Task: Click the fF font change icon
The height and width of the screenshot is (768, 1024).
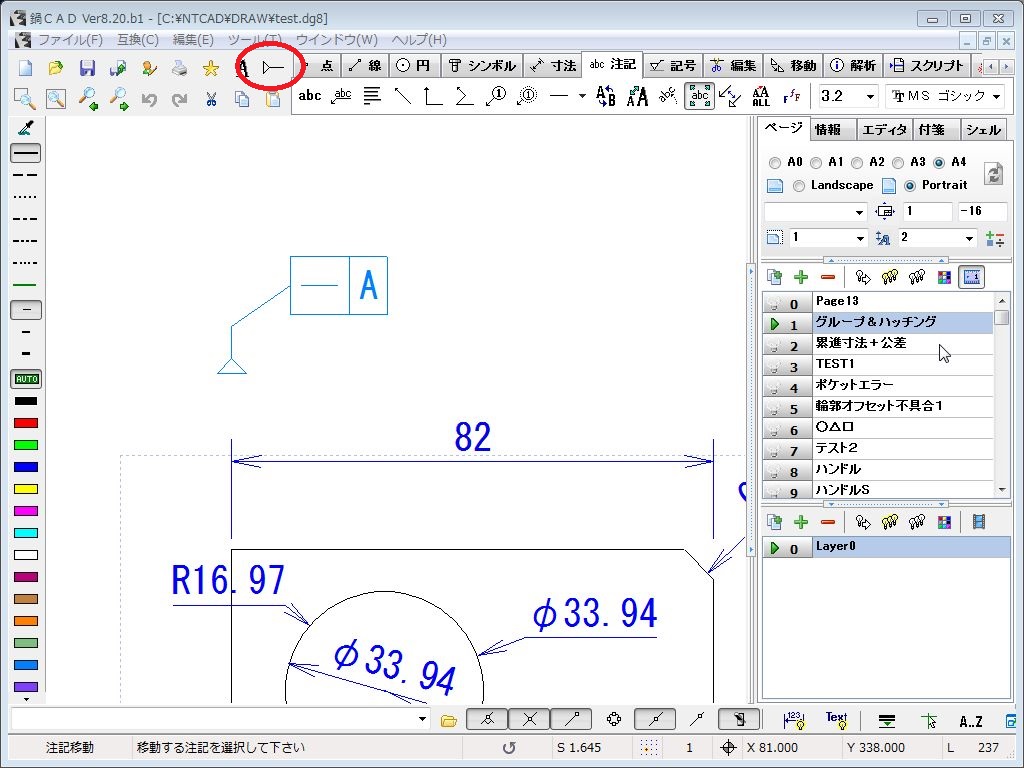Action: point(792,96)
